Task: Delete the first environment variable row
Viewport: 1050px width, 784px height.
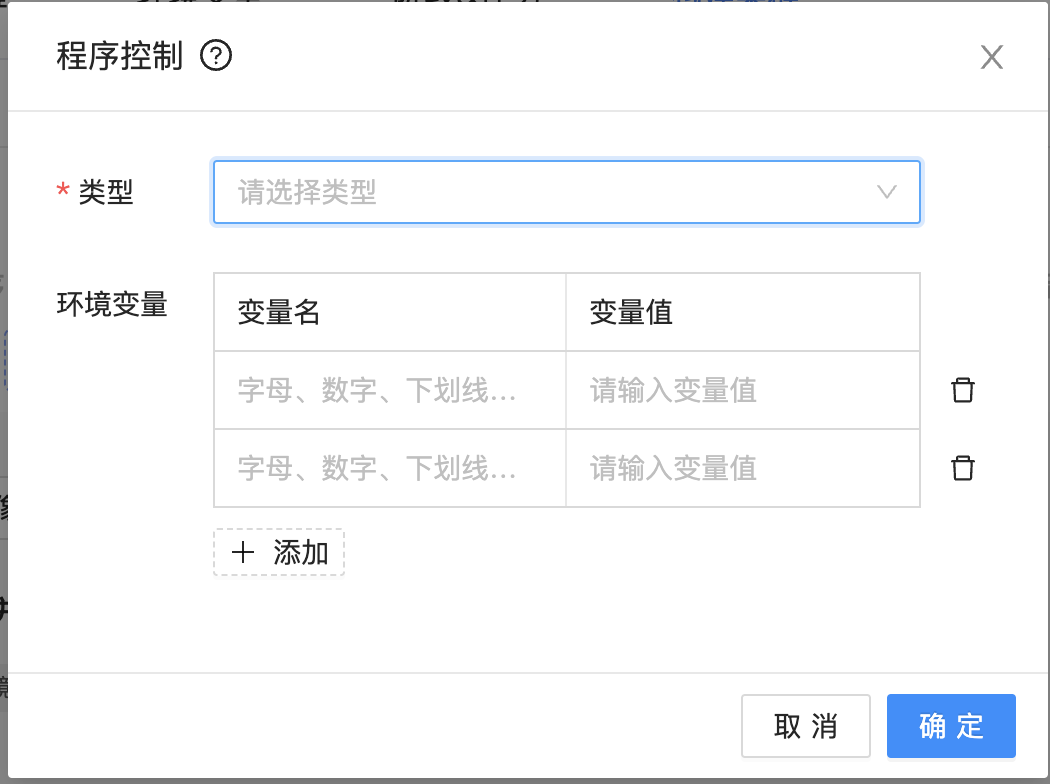Action: click(x=962, y=390)
